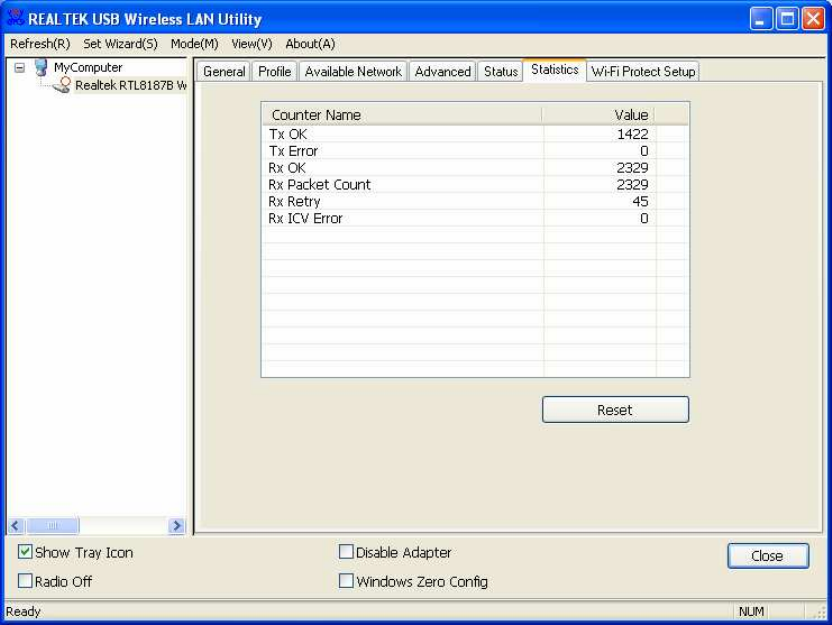
Task: Select the Rx OK counter row
Action: point(475,168)
